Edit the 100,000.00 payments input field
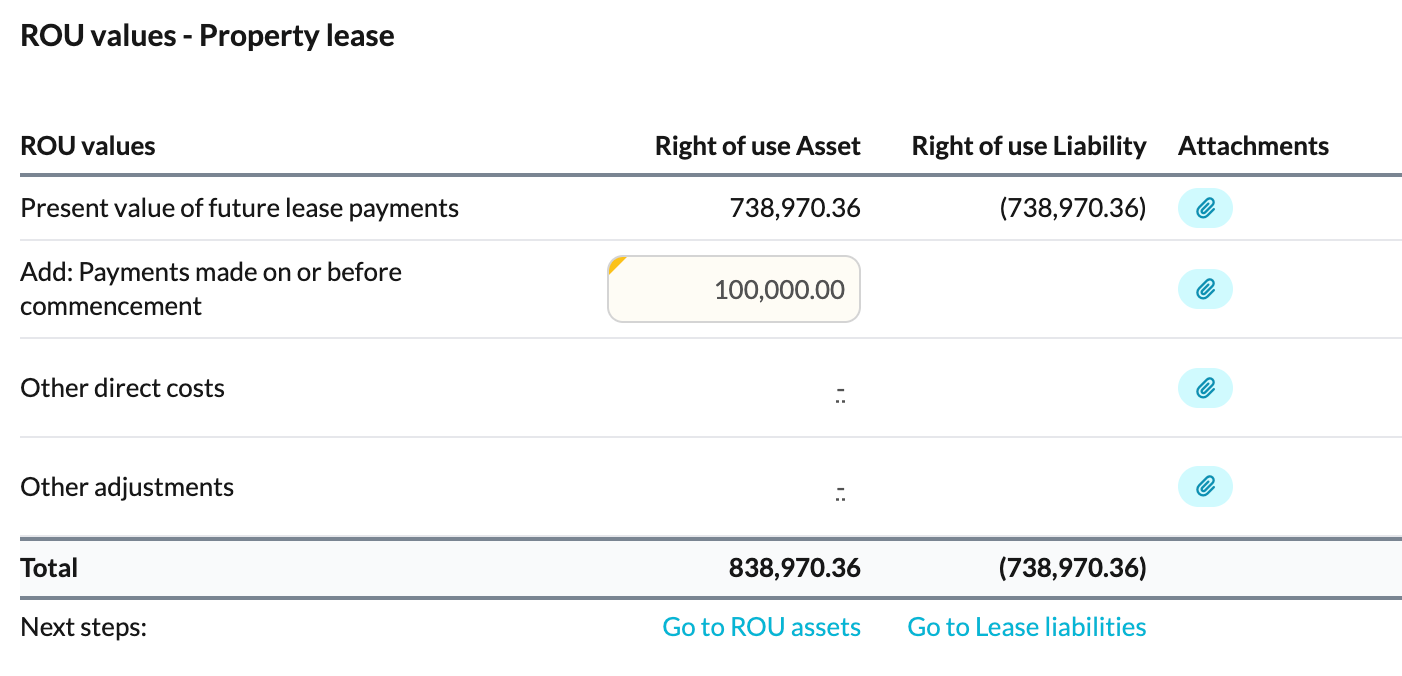Screen dimensions: 1402x676 735,290
